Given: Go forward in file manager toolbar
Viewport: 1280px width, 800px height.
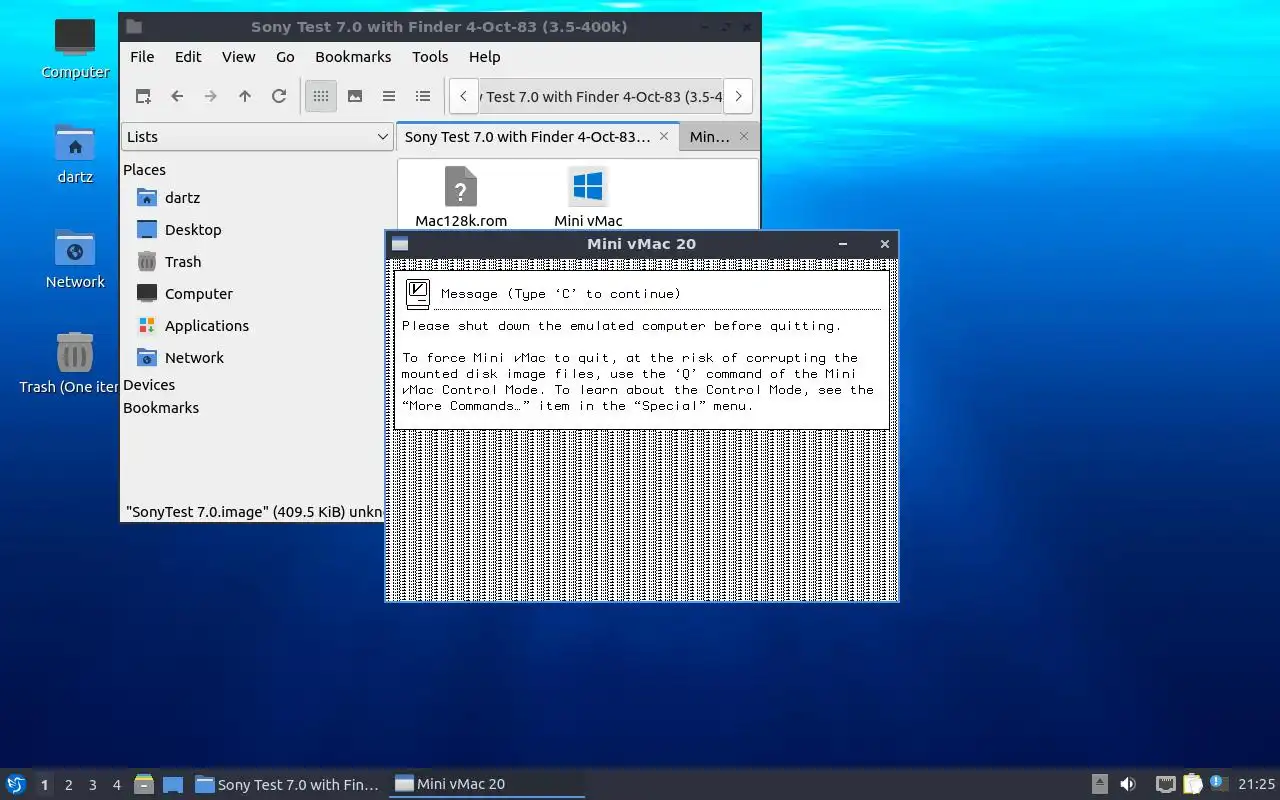Looking at the screenshot, I should click(211, 97).
